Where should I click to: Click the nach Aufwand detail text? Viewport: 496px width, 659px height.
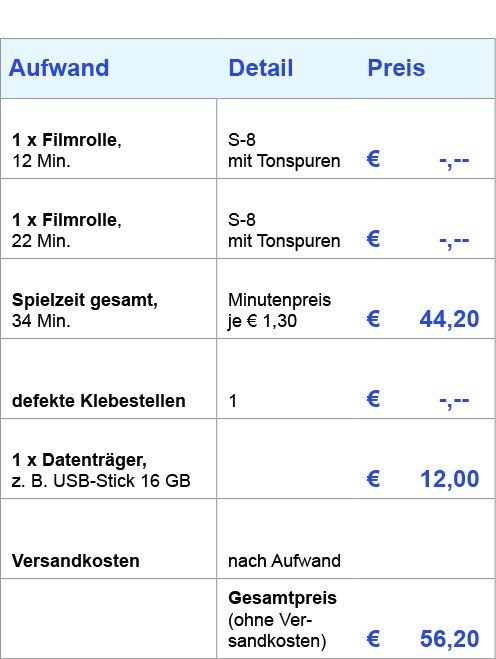[284, 561]
